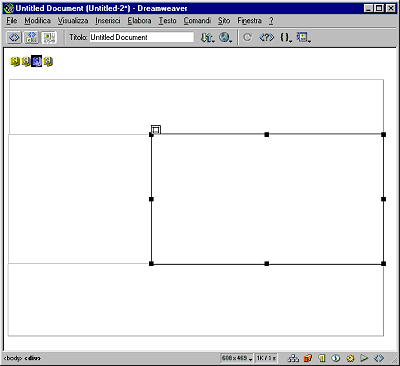Click the layer selection handle tab
Image resolution: width=400 pixels, height=366 pixels.
(156, 129)
